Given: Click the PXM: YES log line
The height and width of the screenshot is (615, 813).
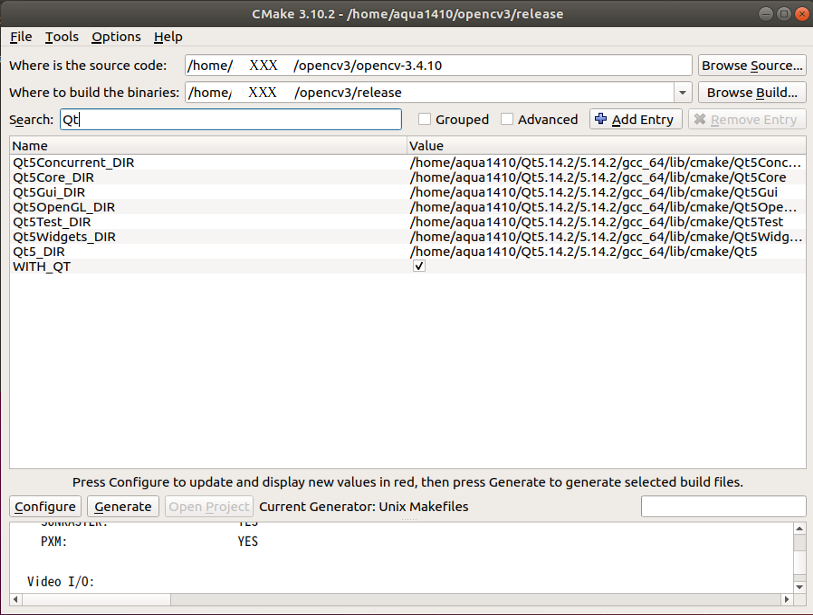Looking at the screenshot, I should click(149, 541).
